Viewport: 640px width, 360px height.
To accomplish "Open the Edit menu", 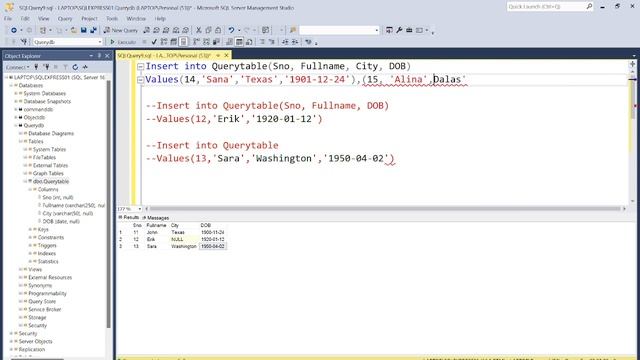I will point(25,19).
